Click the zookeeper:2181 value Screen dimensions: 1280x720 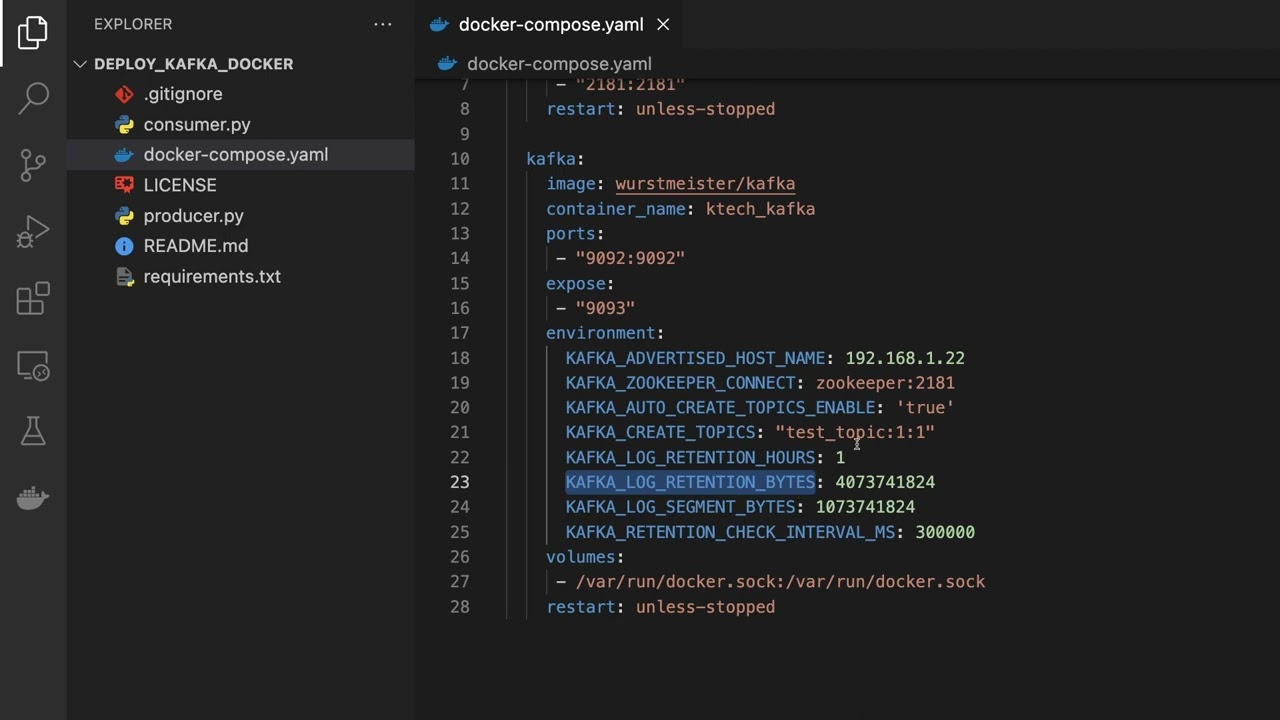point(885,383)
